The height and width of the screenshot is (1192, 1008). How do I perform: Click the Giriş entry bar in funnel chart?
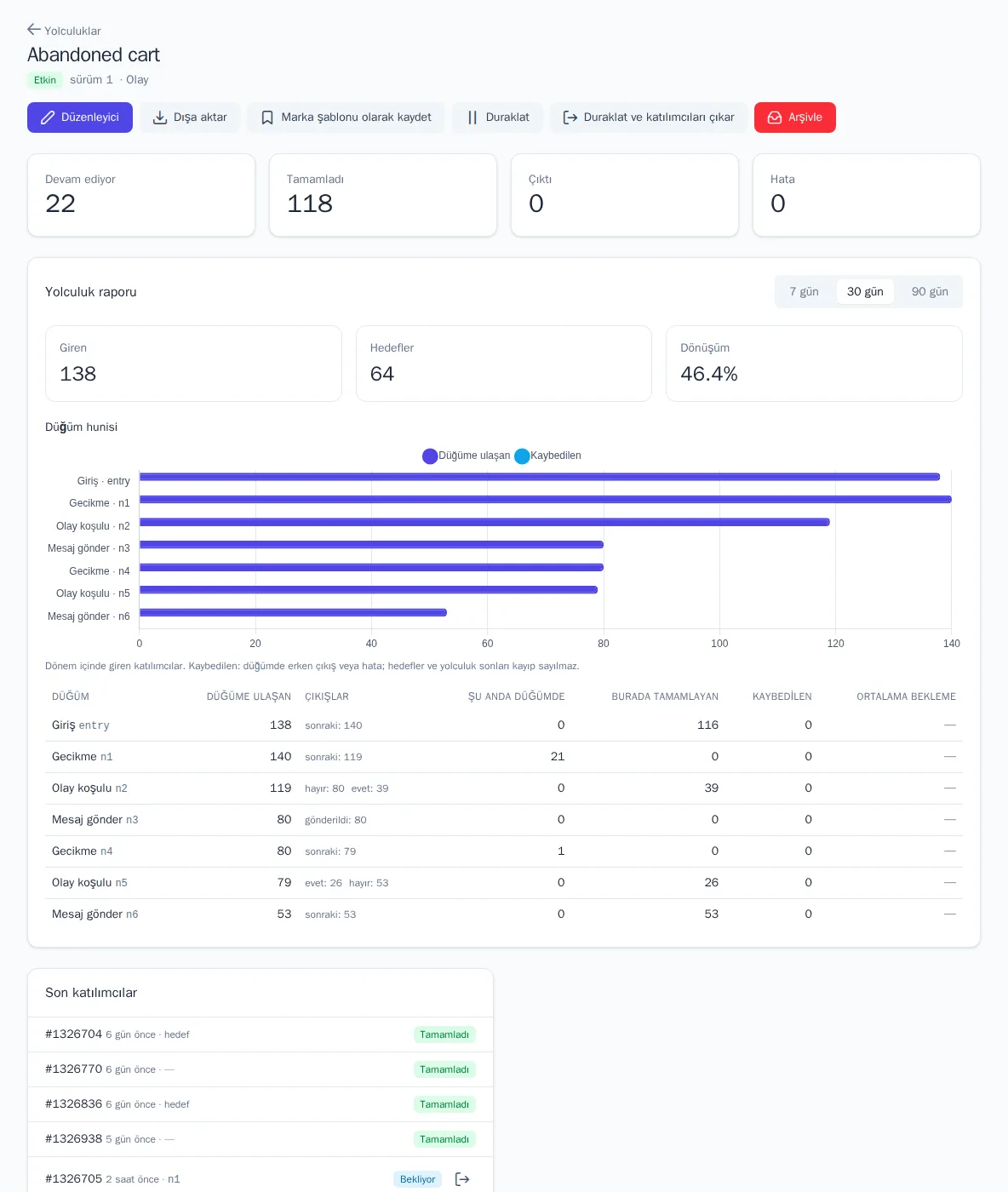point(540,477)
